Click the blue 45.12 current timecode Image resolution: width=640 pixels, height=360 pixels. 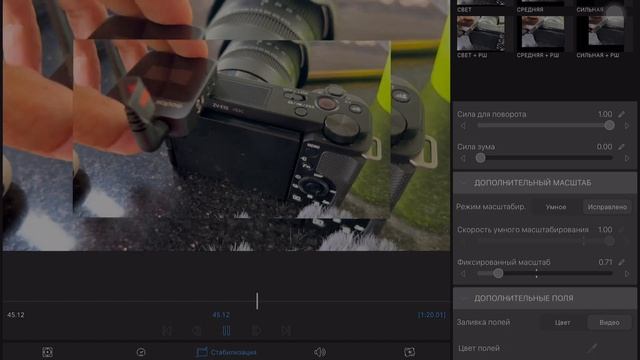coord(221,315)
